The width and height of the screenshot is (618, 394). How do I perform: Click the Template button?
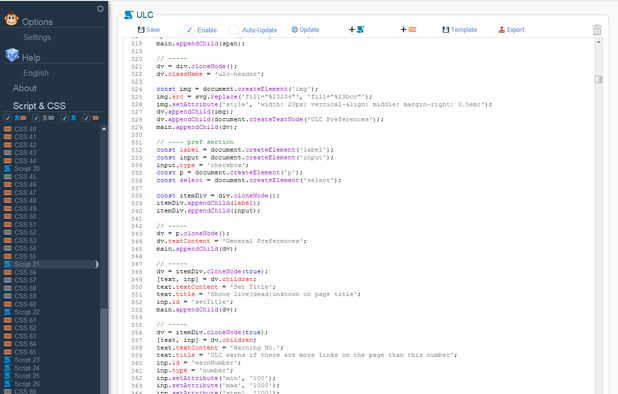click(x=460, y=30)
